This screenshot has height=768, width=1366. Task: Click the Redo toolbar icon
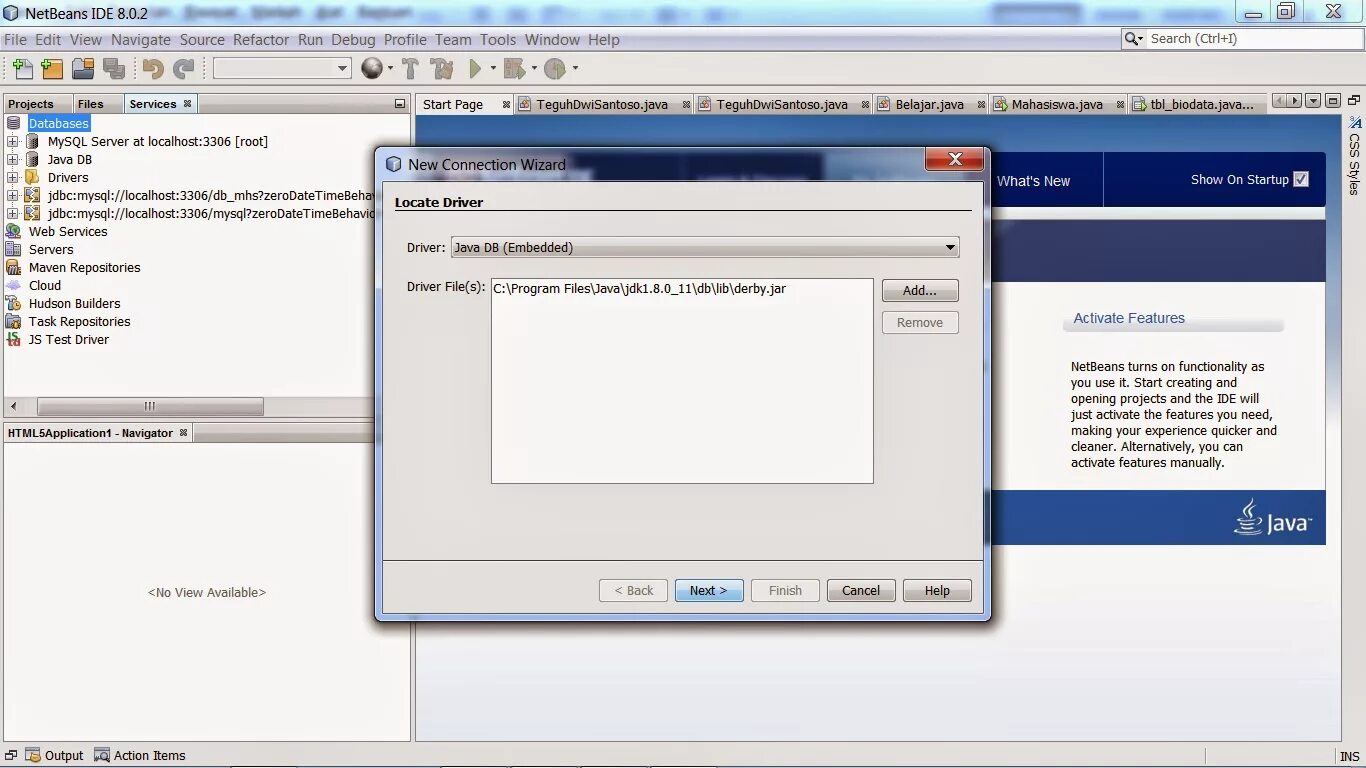click(x=184, y=68)
